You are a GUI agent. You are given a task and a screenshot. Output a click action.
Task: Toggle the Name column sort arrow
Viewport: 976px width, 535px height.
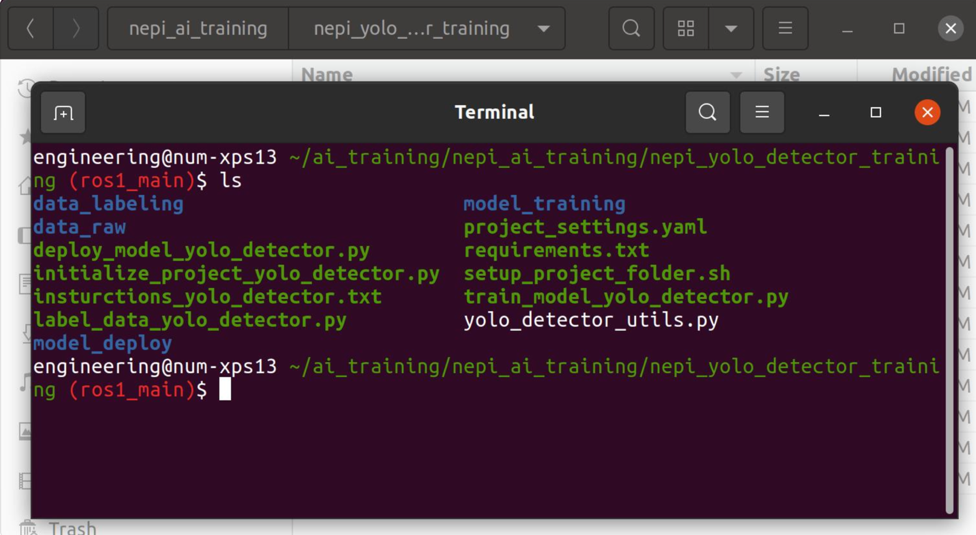click(x=736, y=75)
